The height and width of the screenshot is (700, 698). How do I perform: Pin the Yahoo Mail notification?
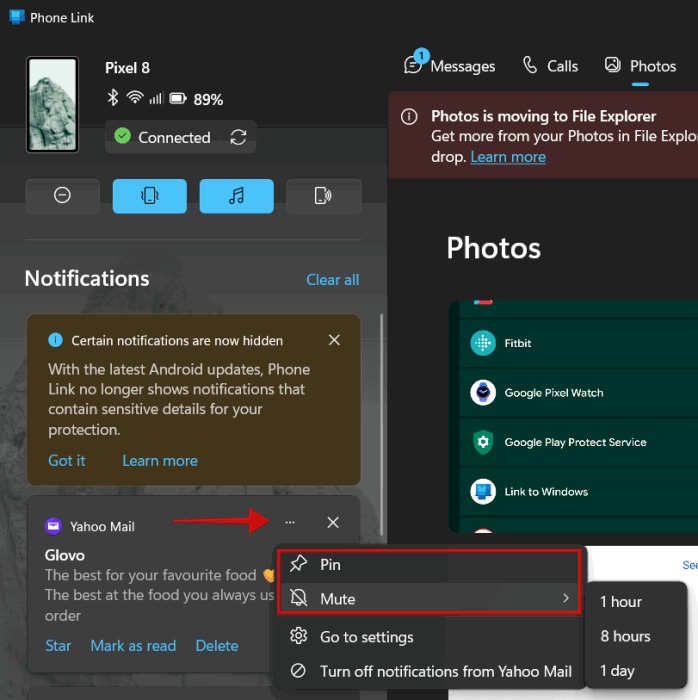[x=330, y=565]
